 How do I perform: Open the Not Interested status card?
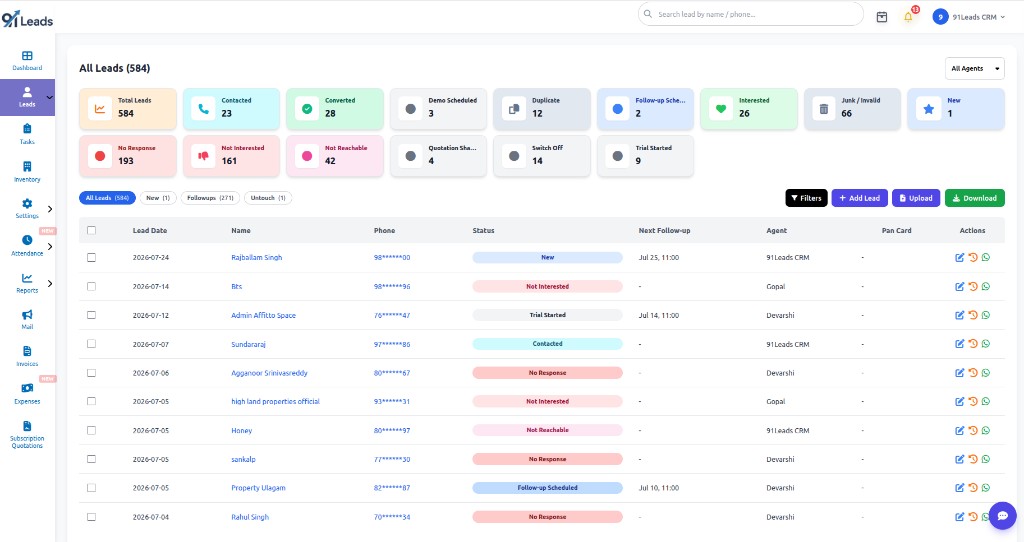pos(231,156)
